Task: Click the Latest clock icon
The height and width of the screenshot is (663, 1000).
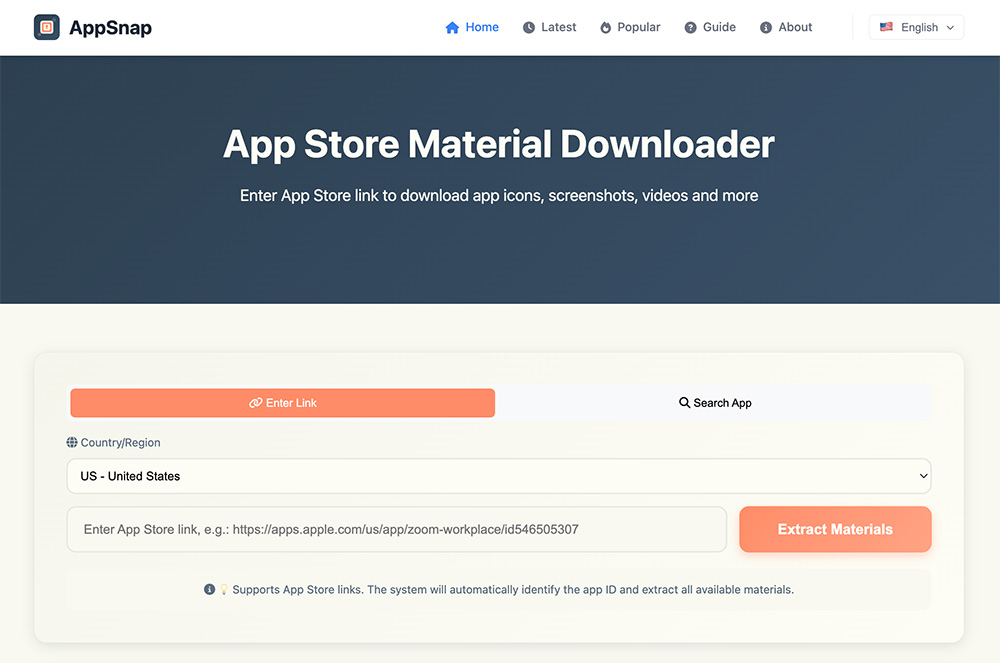Action: 529,27
